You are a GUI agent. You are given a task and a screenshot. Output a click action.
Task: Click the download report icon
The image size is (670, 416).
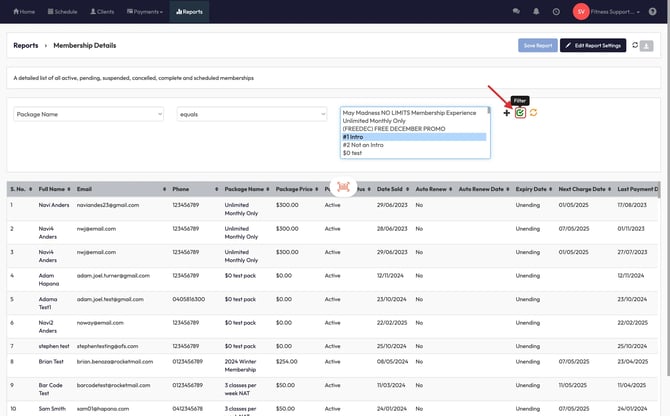648,45
